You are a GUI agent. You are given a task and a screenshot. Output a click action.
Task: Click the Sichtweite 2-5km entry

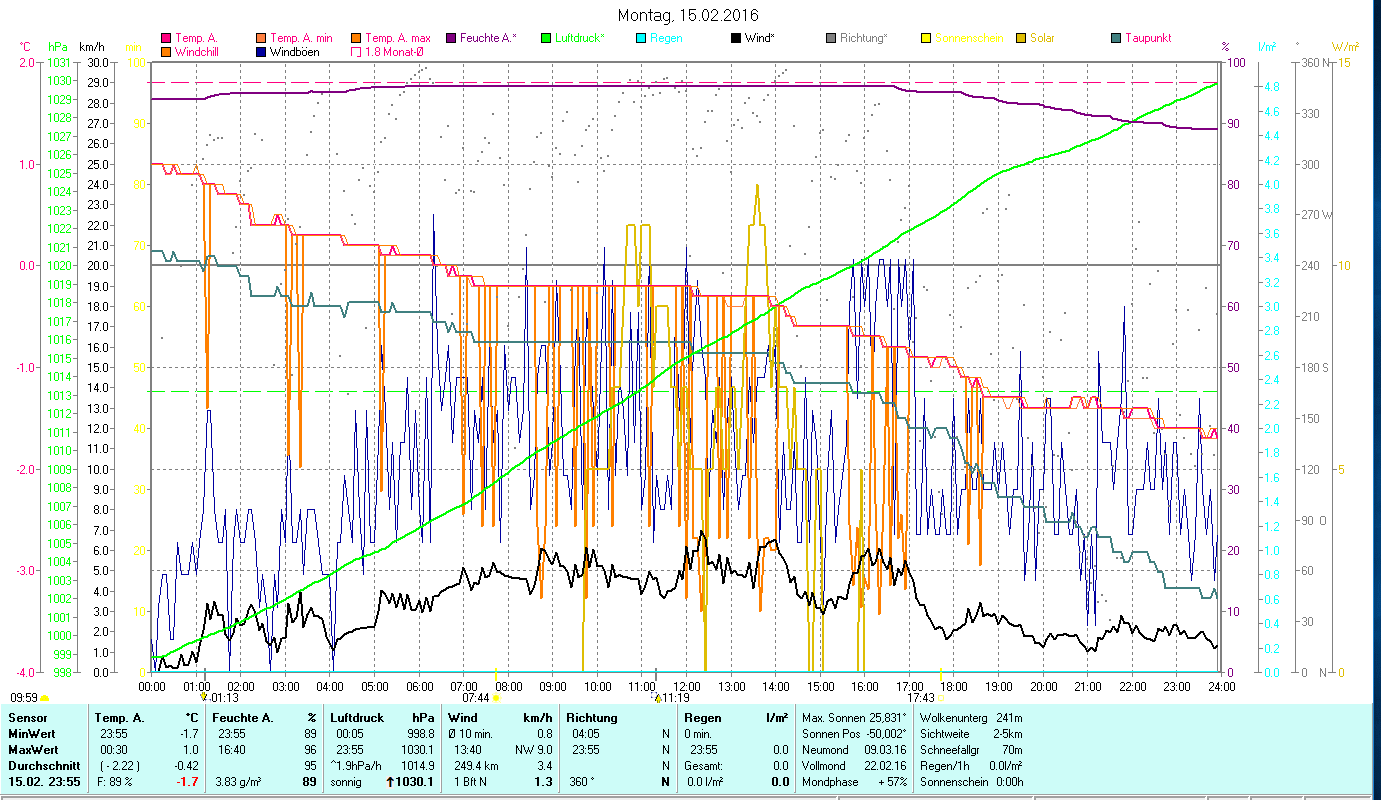point(971,733)
